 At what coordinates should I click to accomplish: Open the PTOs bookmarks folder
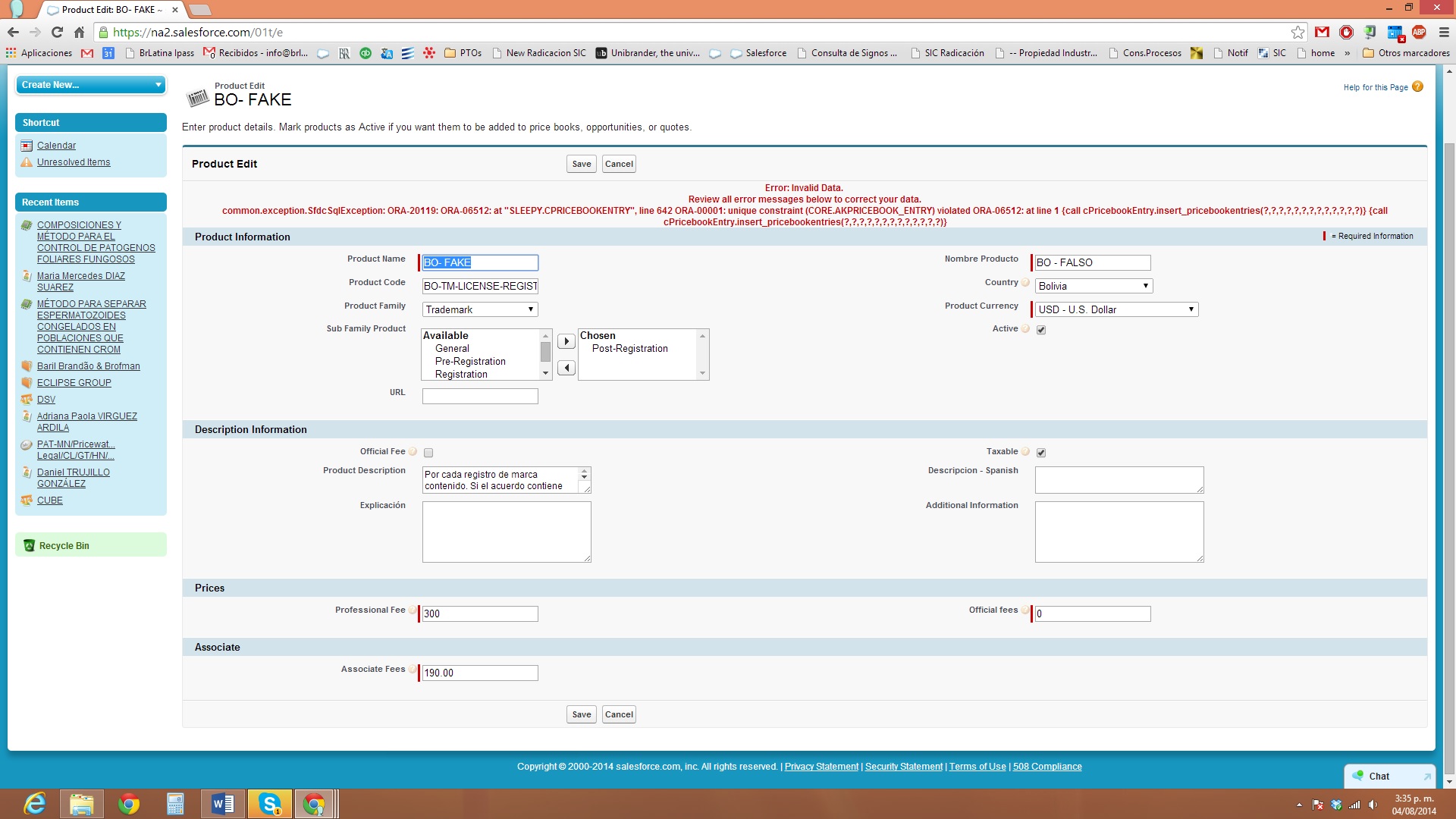tap(463, 53)
